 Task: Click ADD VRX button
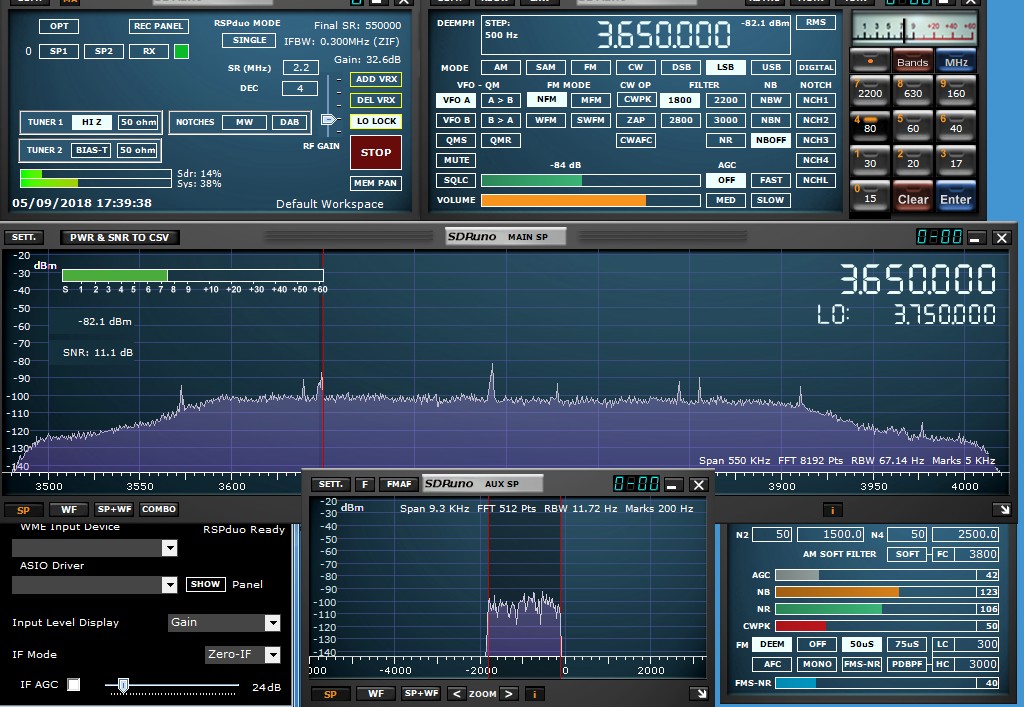[376, 79]
